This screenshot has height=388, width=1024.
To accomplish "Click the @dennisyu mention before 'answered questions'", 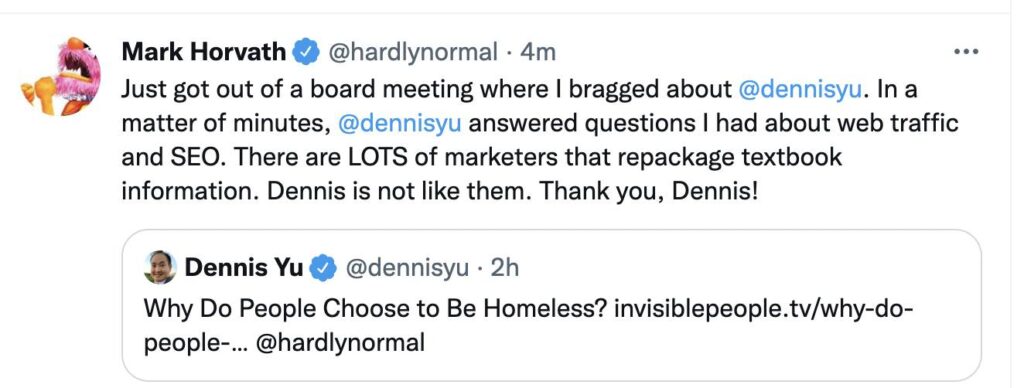I will coord(400,123).
